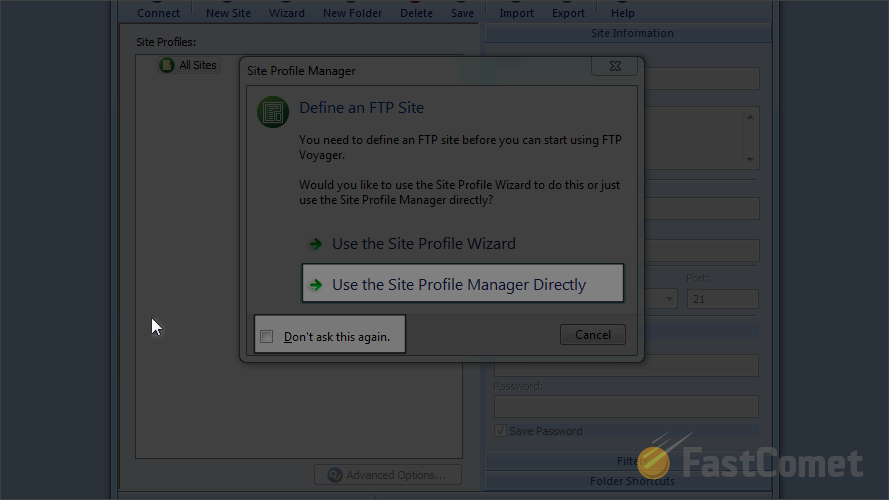Select the All Sites folder icon
The width and height of the screenshot is (889, 500).
(167, 65)
